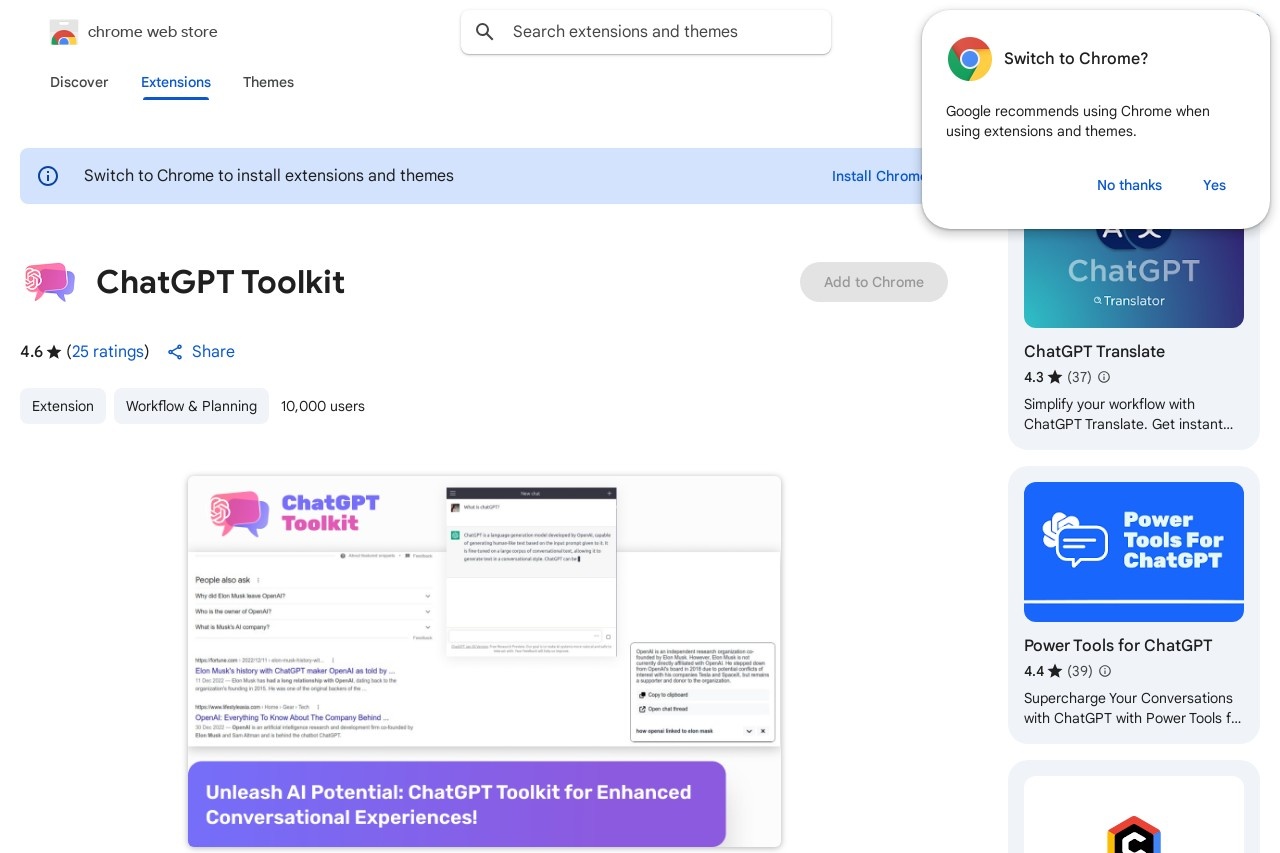This screenshot has height=853, width=1280.
Task: Click the ChatGPT Toolkit heading
Action: click(x=221, y=282)
